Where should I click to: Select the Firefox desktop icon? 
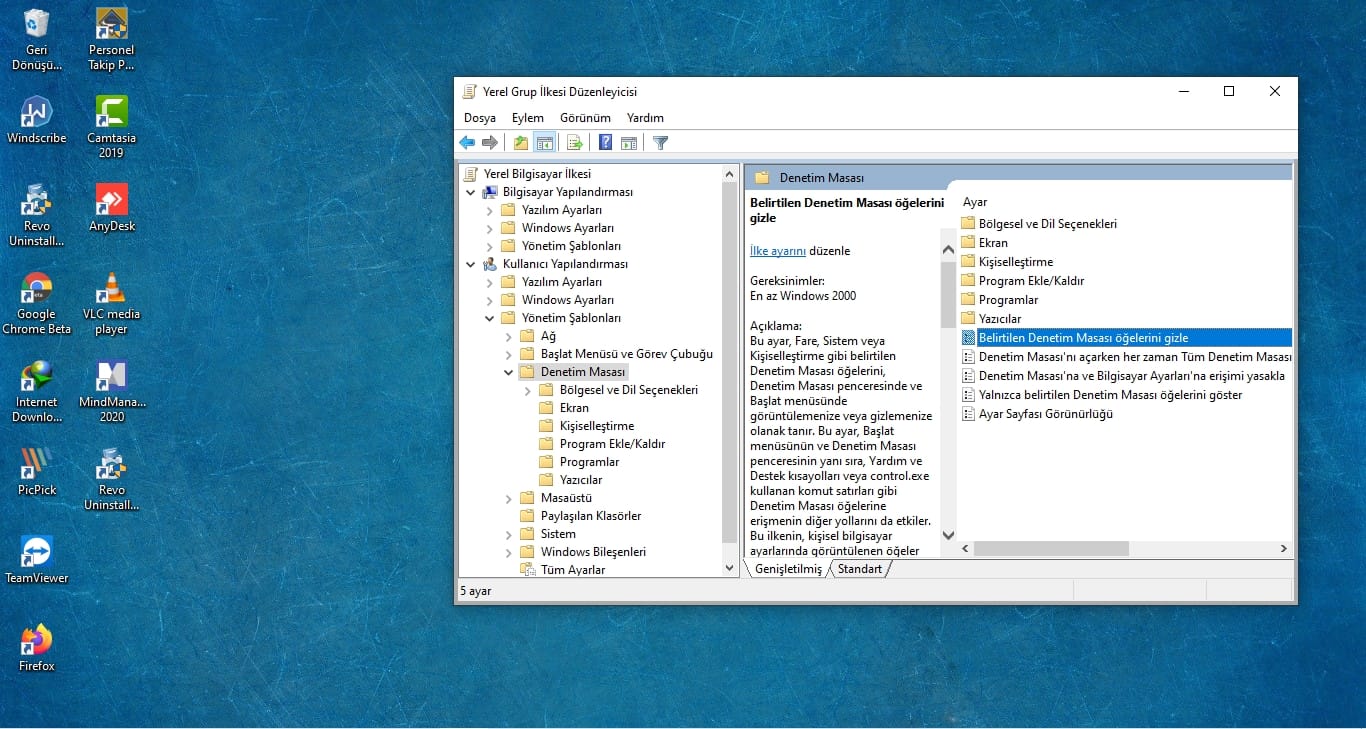pyautogui.click(x=37, y=647)
